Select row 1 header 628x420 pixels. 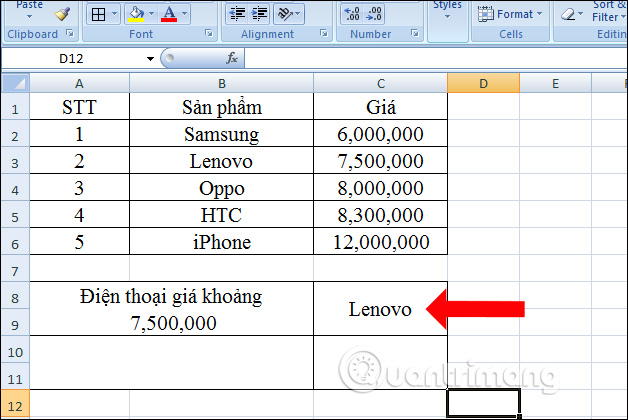[x=15, y=109]
